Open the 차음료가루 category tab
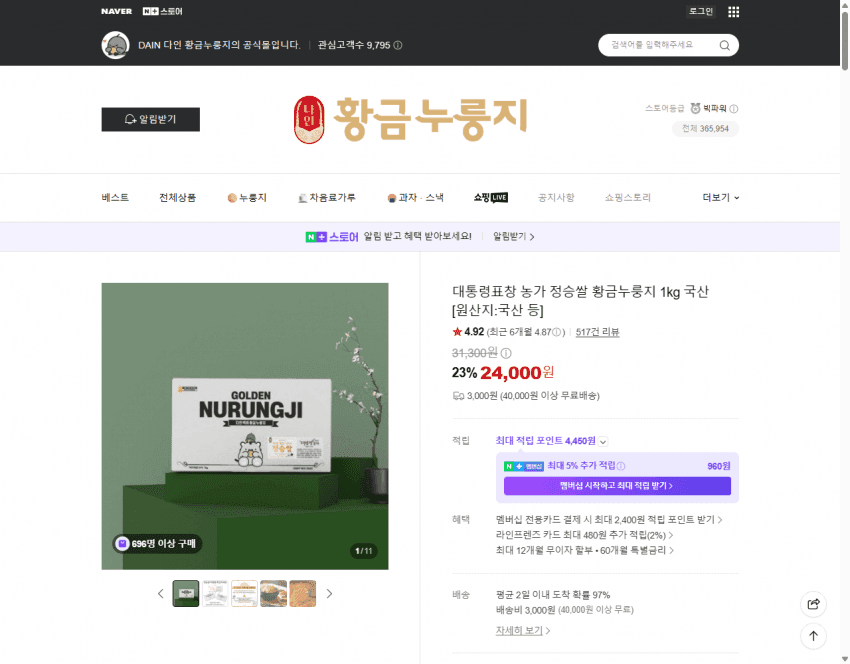Screen dimensions: 850x664 (x=327, y=198)
